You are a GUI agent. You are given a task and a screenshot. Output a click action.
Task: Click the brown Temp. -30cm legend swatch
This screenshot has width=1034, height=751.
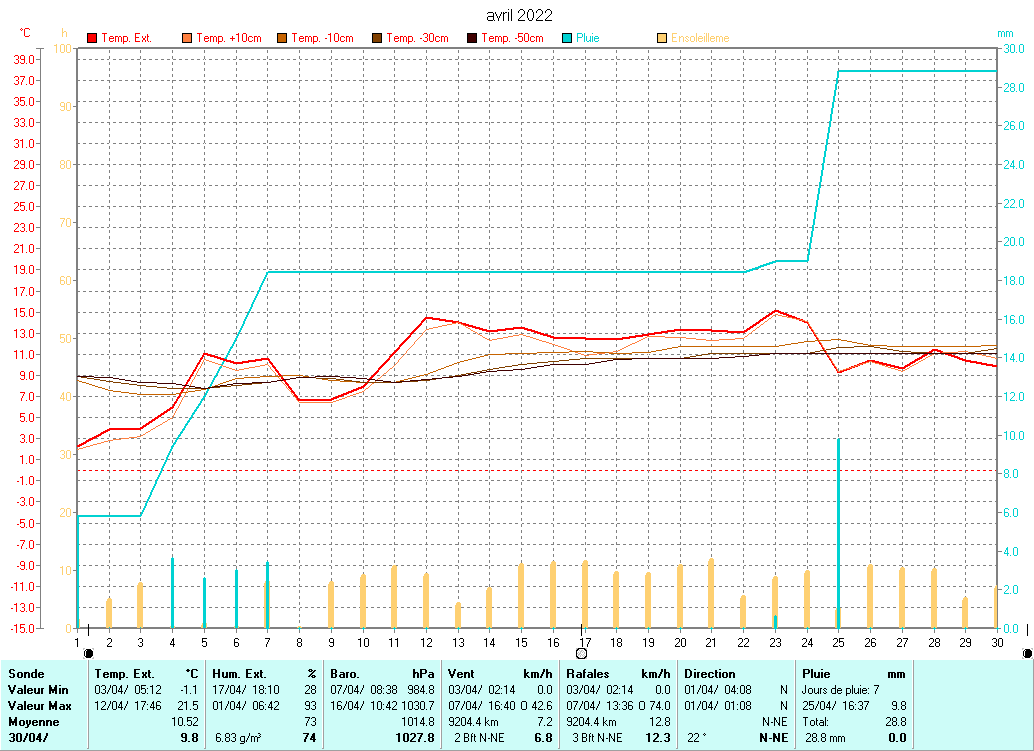click(x=378, y=38)
